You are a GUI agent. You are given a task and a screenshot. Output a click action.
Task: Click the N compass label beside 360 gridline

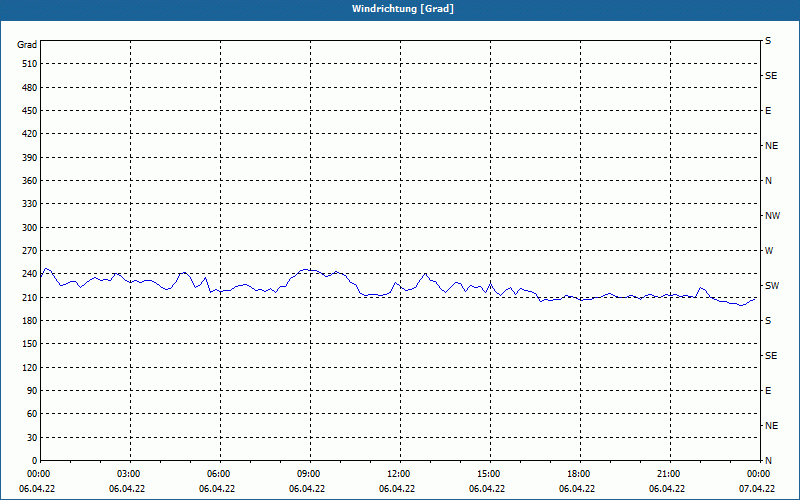click(768, 181)
